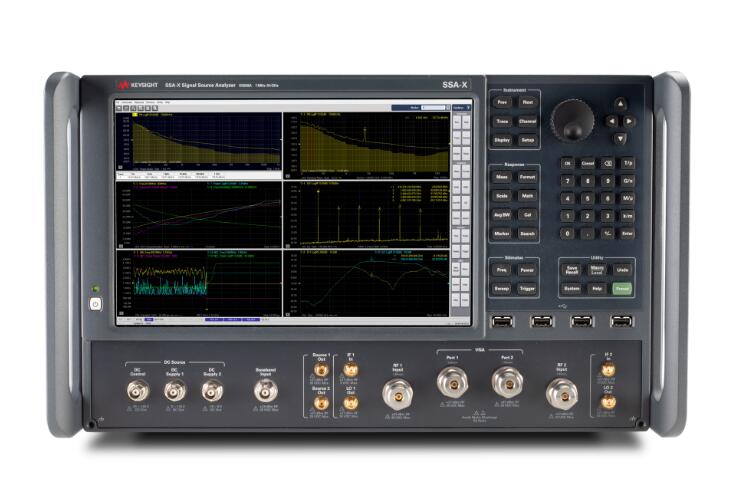Tap the plus/minus sign keypad key
743x504 pixels.
(x=607, y=234)
